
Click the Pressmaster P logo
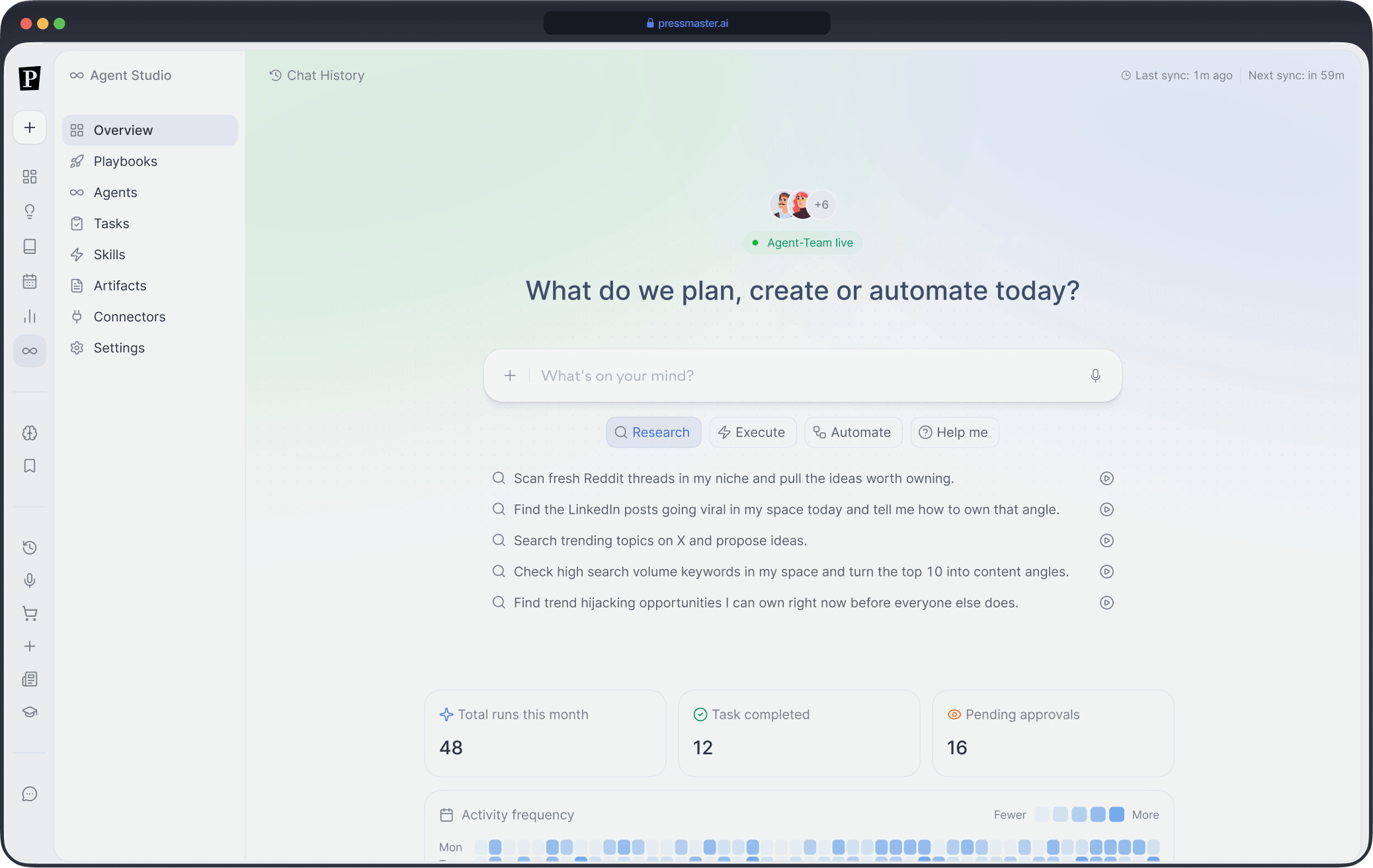pos(30,78)
